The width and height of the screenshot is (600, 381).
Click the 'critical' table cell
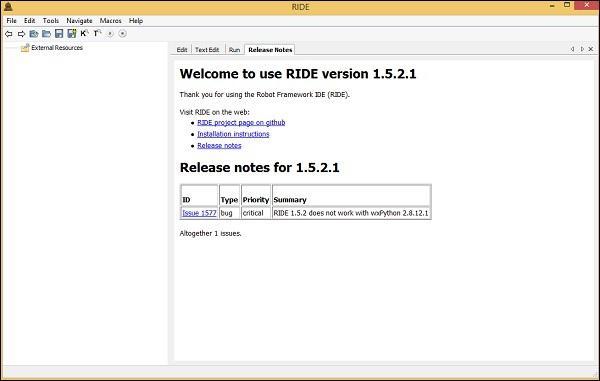[256, 213]
